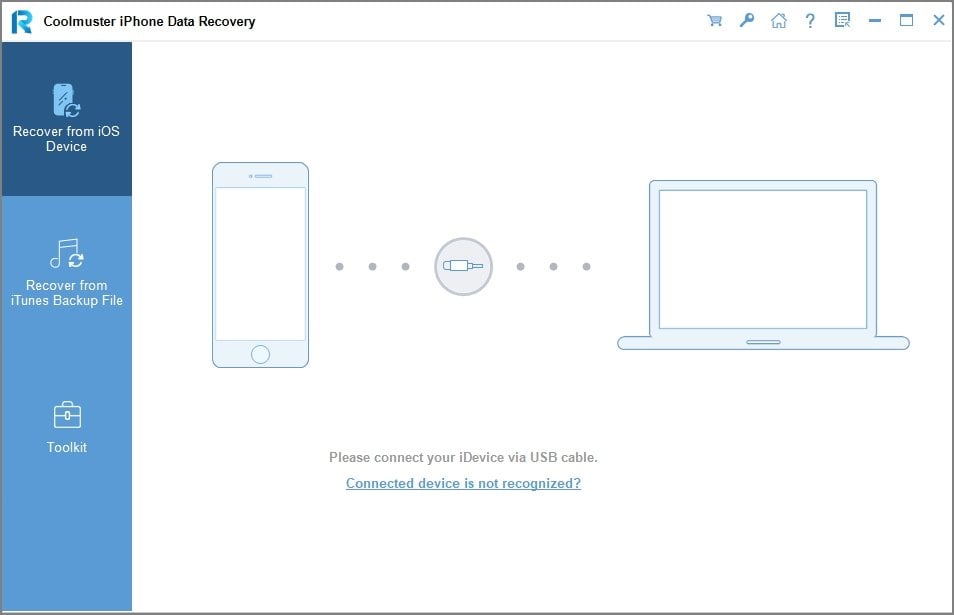Viewport: 954px width, 615px height.
Task: Open help via the question mark icon
Action: pyautogui.click(x=810, y=20)
